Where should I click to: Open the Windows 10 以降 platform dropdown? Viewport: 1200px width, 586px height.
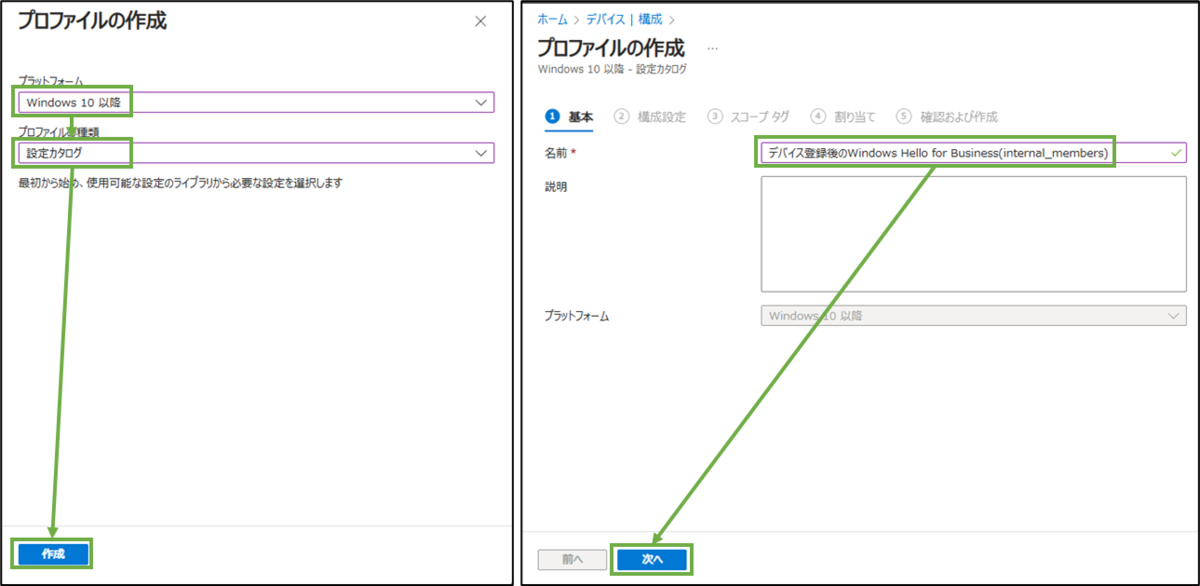point(256,102)
